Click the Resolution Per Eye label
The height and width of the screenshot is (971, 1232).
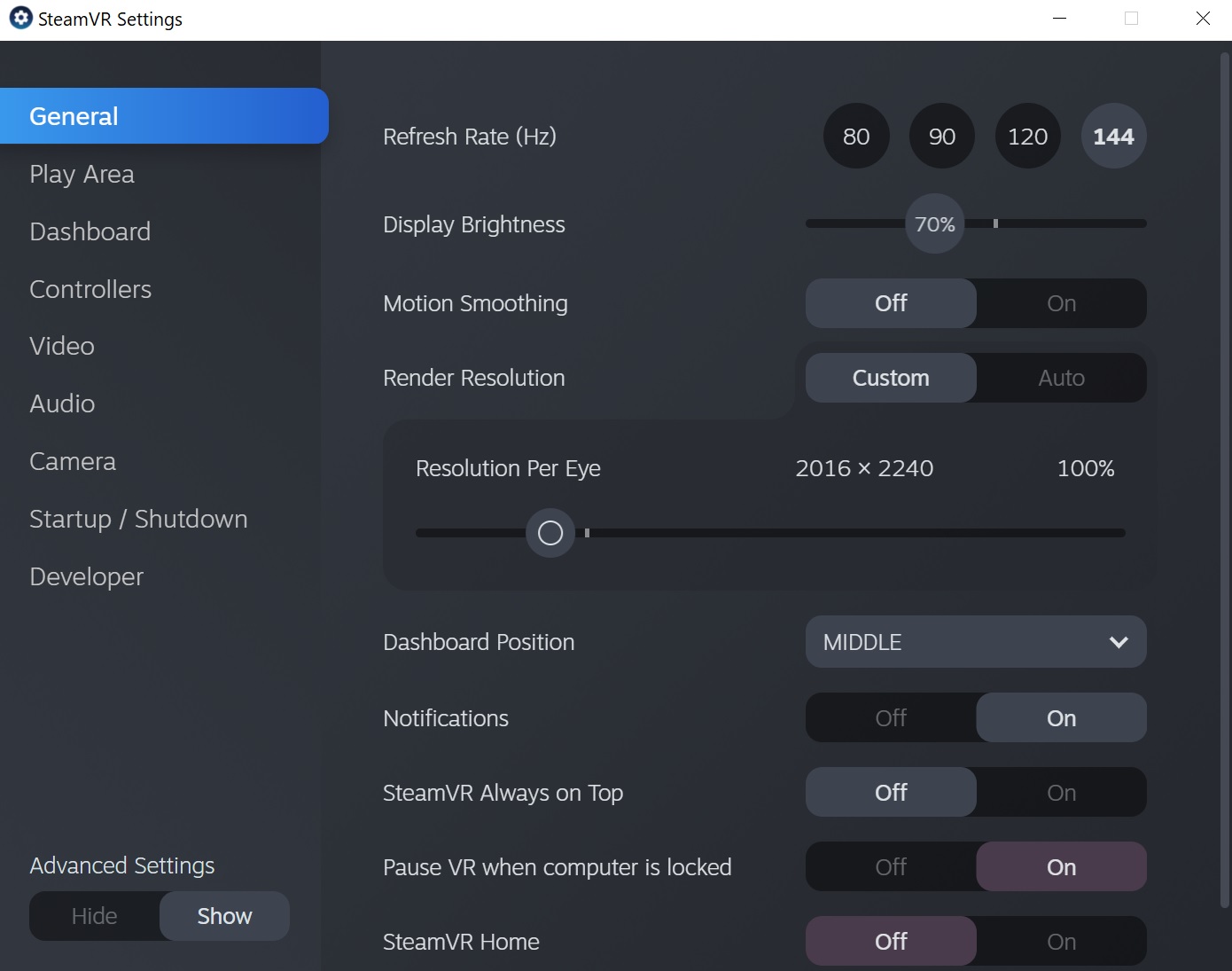[x=508, y=468]
